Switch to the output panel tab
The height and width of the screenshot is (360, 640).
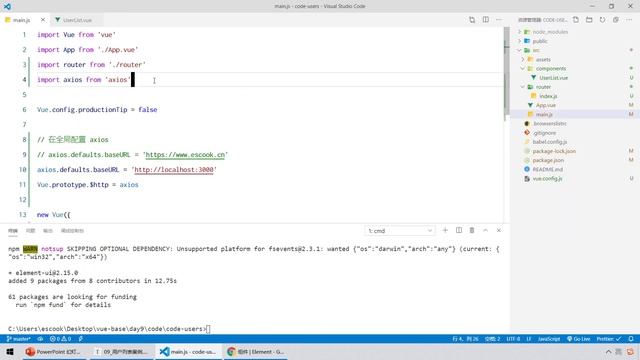click(48, 231)
